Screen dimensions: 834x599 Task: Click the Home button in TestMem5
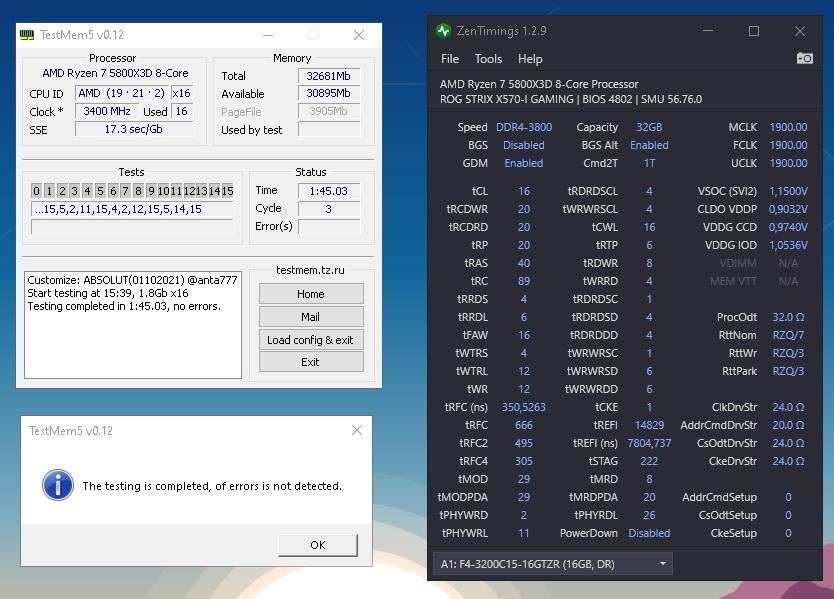pos(311,294)
